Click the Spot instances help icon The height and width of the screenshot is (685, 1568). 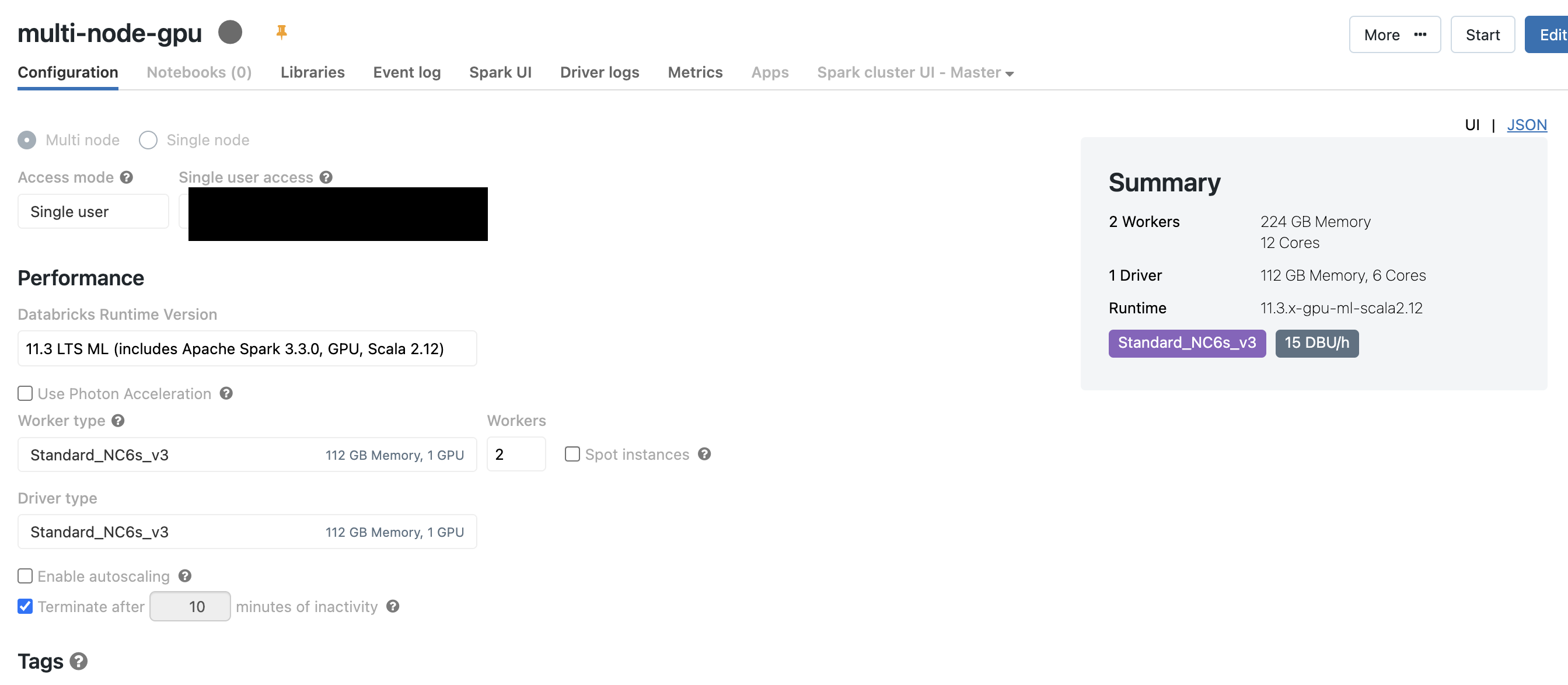point(704,454)
